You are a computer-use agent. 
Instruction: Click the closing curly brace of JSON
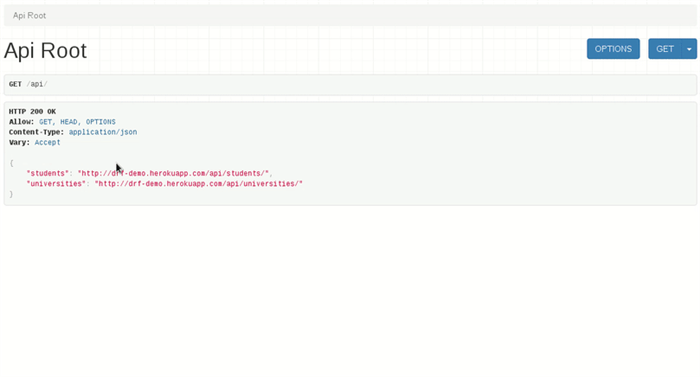(x=11, y=194)
